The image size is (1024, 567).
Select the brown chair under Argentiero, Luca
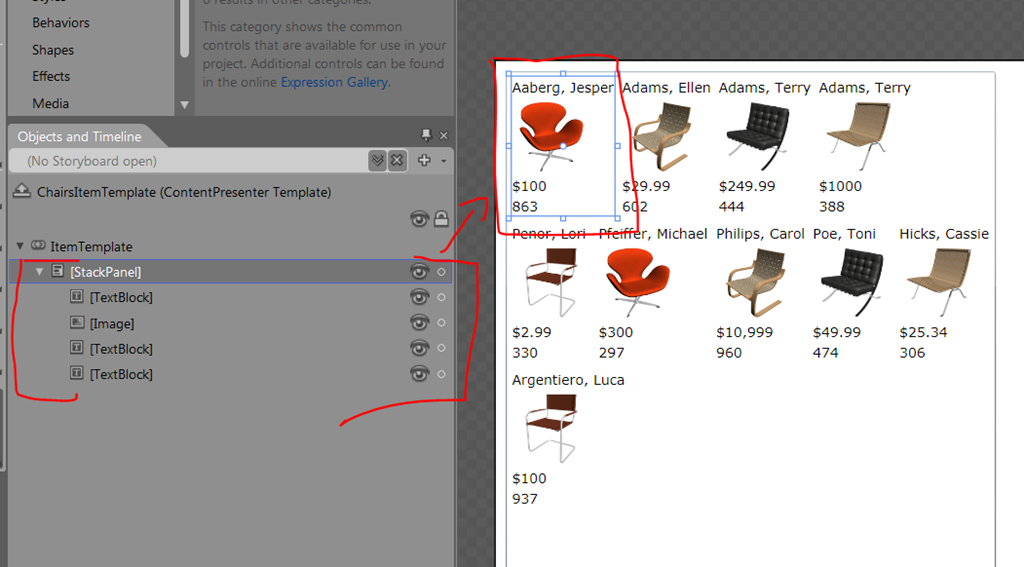point(552,429)
